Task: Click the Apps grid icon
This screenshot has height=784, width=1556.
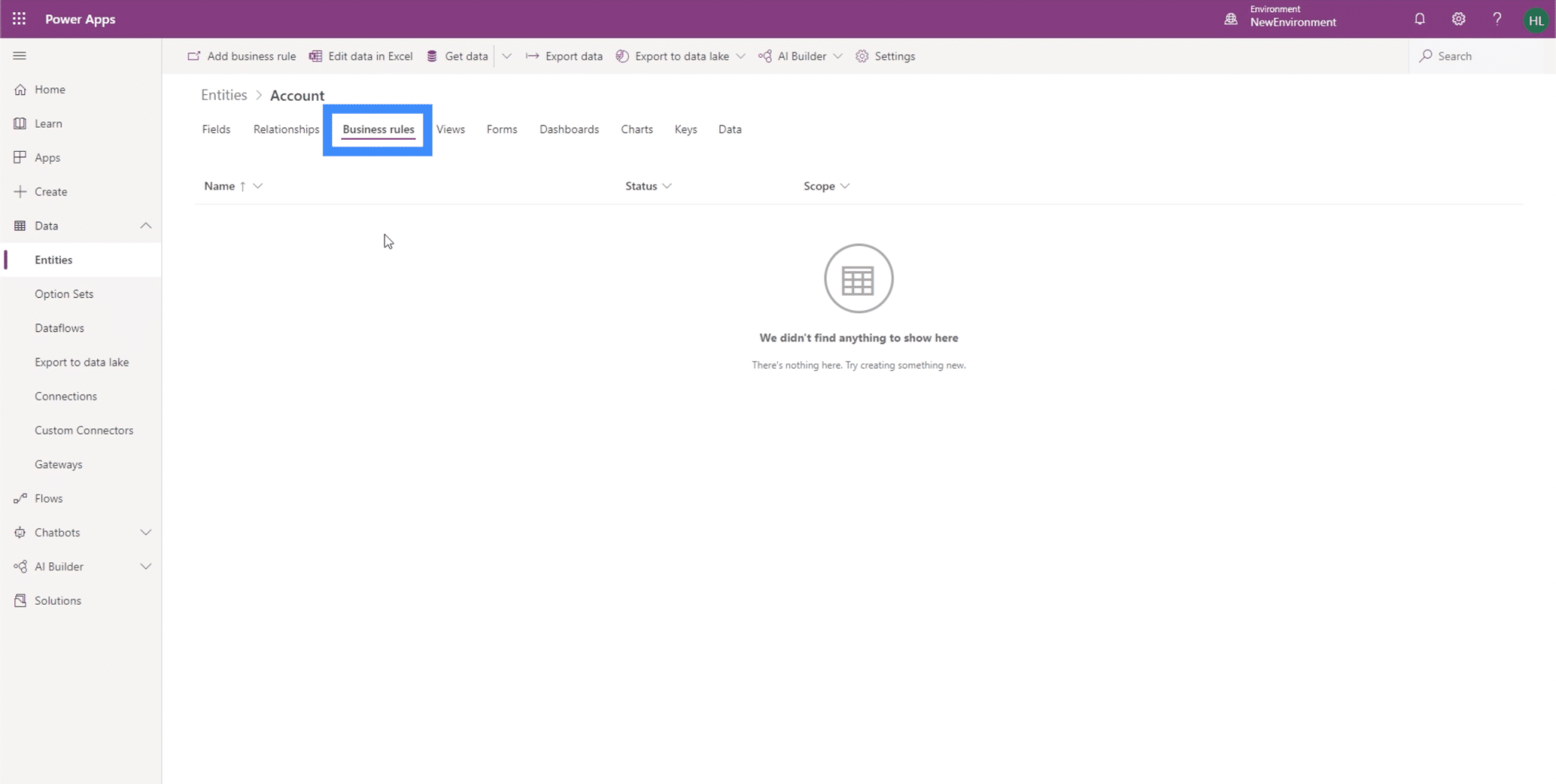Action: [x=20, y=157]
